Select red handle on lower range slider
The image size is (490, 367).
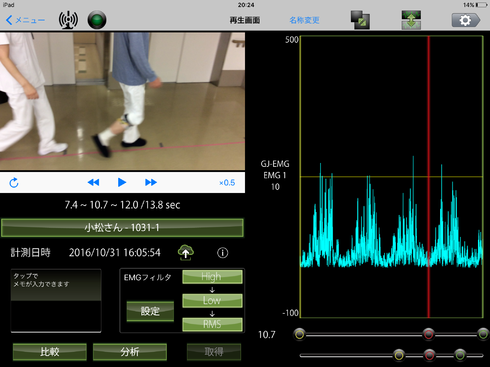429,355
